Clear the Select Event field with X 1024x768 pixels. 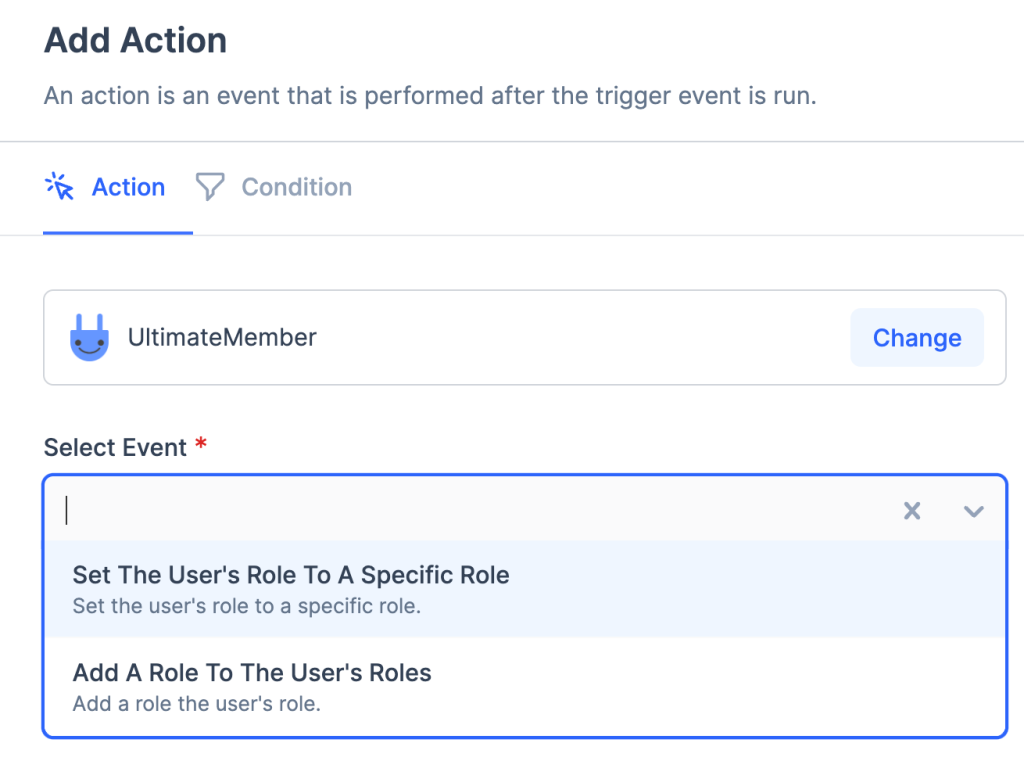tap(911, 511)
